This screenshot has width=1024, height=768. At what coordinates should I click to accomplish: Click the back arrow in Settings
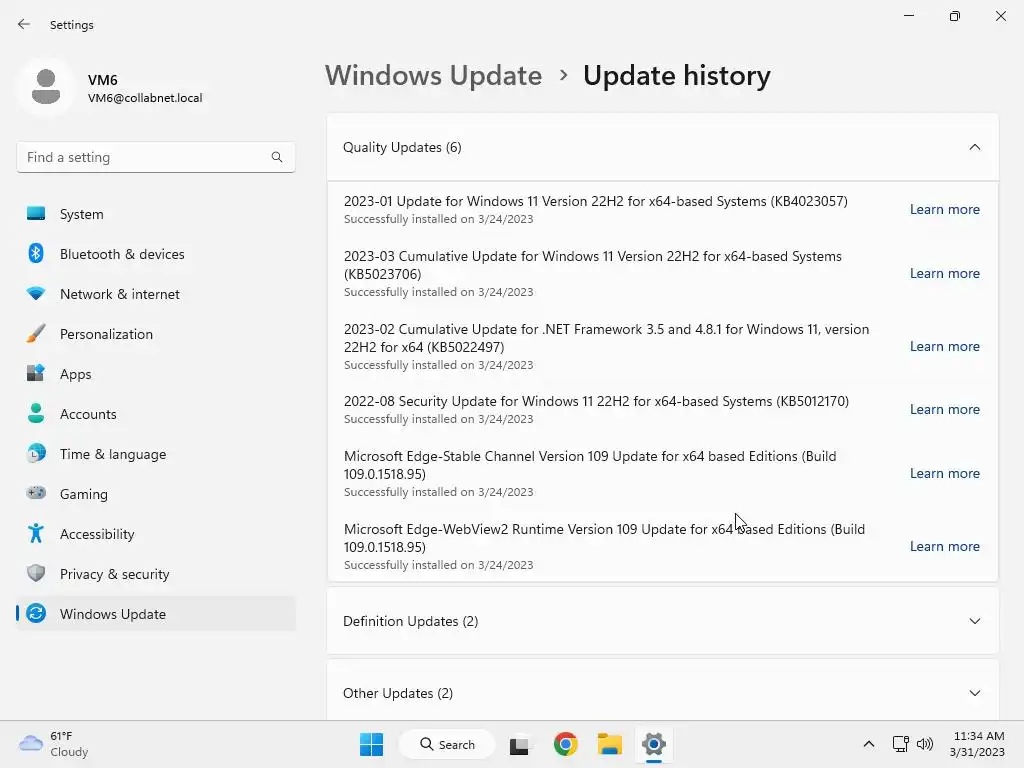click(x=24, y=24)
